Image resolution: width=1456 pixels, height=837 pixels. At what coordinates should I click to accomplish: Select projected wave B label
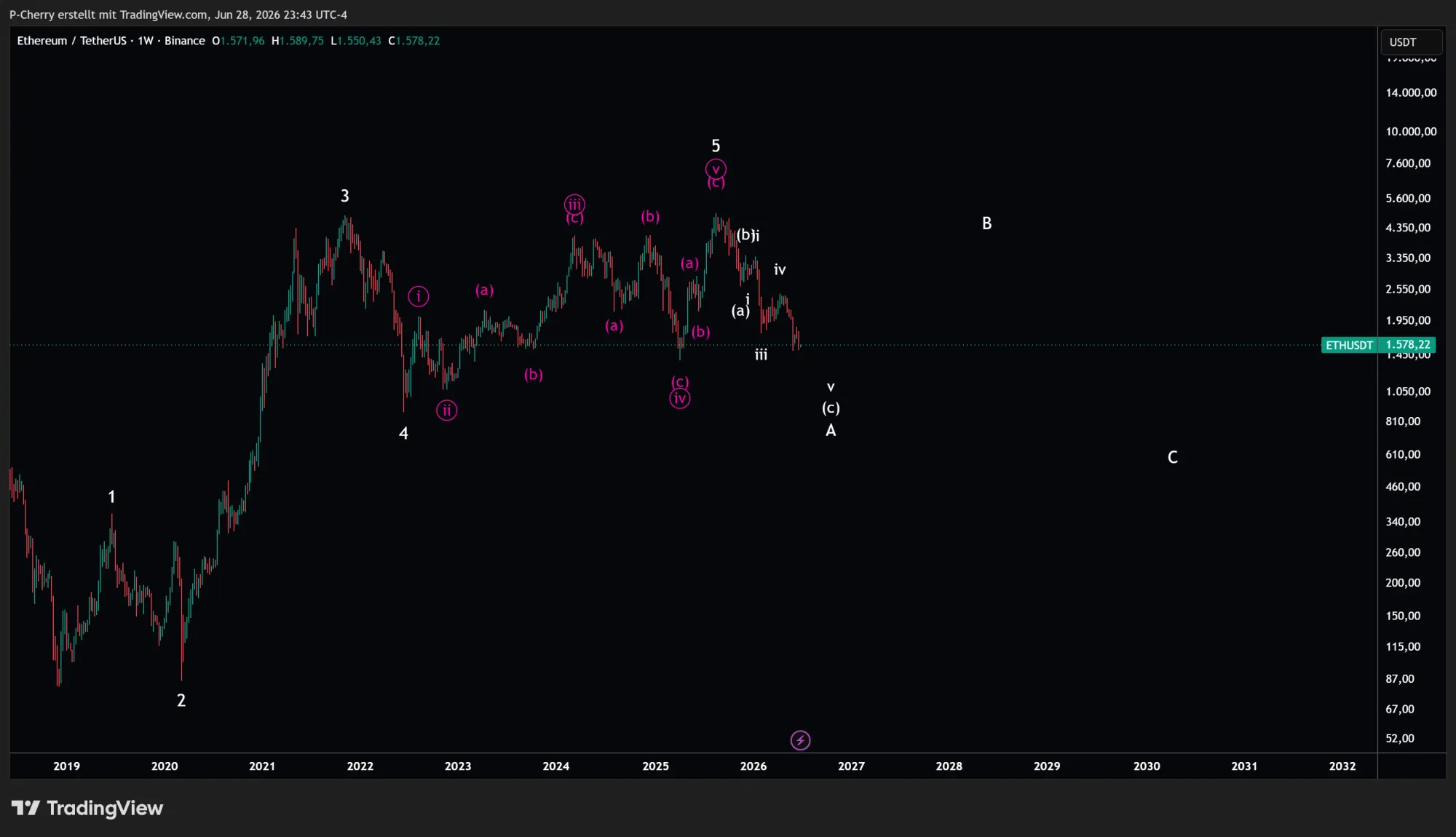[x=987, y=223]
